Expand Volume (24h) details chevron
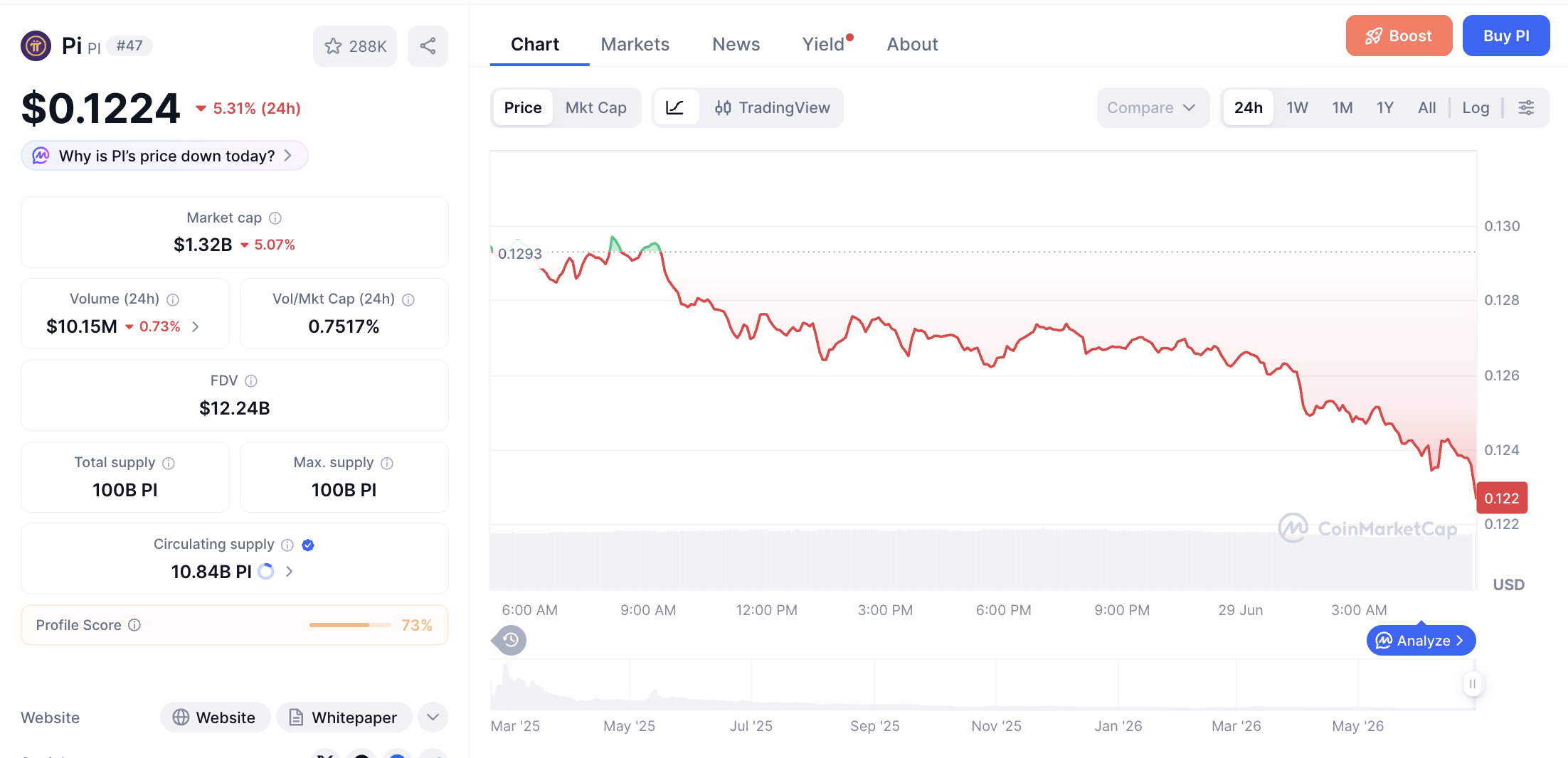The height and width of the screenshot is (758, 1568). [x=196, y=326]
